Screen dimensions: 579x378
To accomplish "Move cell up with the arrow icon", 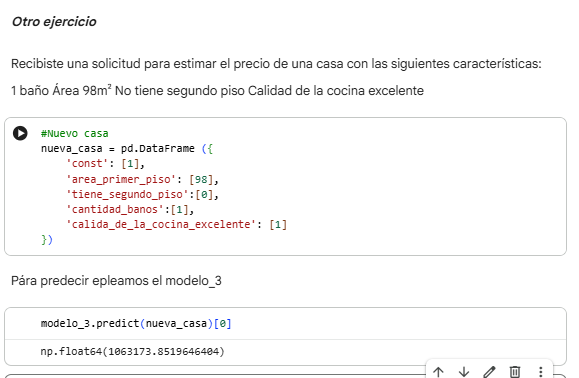I will click(438, 371).
